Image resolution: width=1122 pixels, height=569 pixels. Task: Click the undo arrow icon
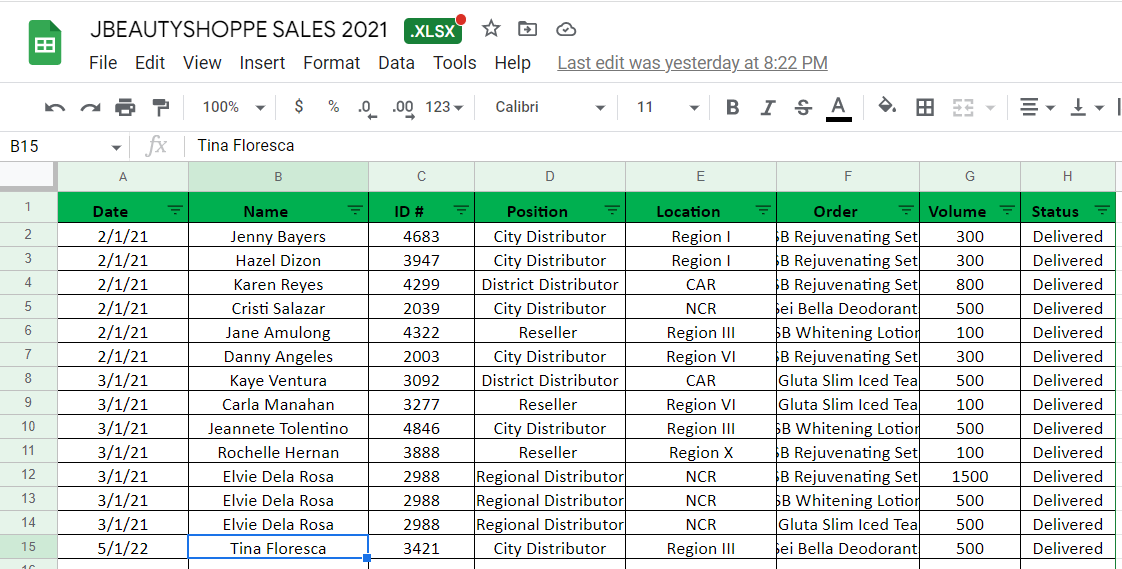(x=55, y=108)
